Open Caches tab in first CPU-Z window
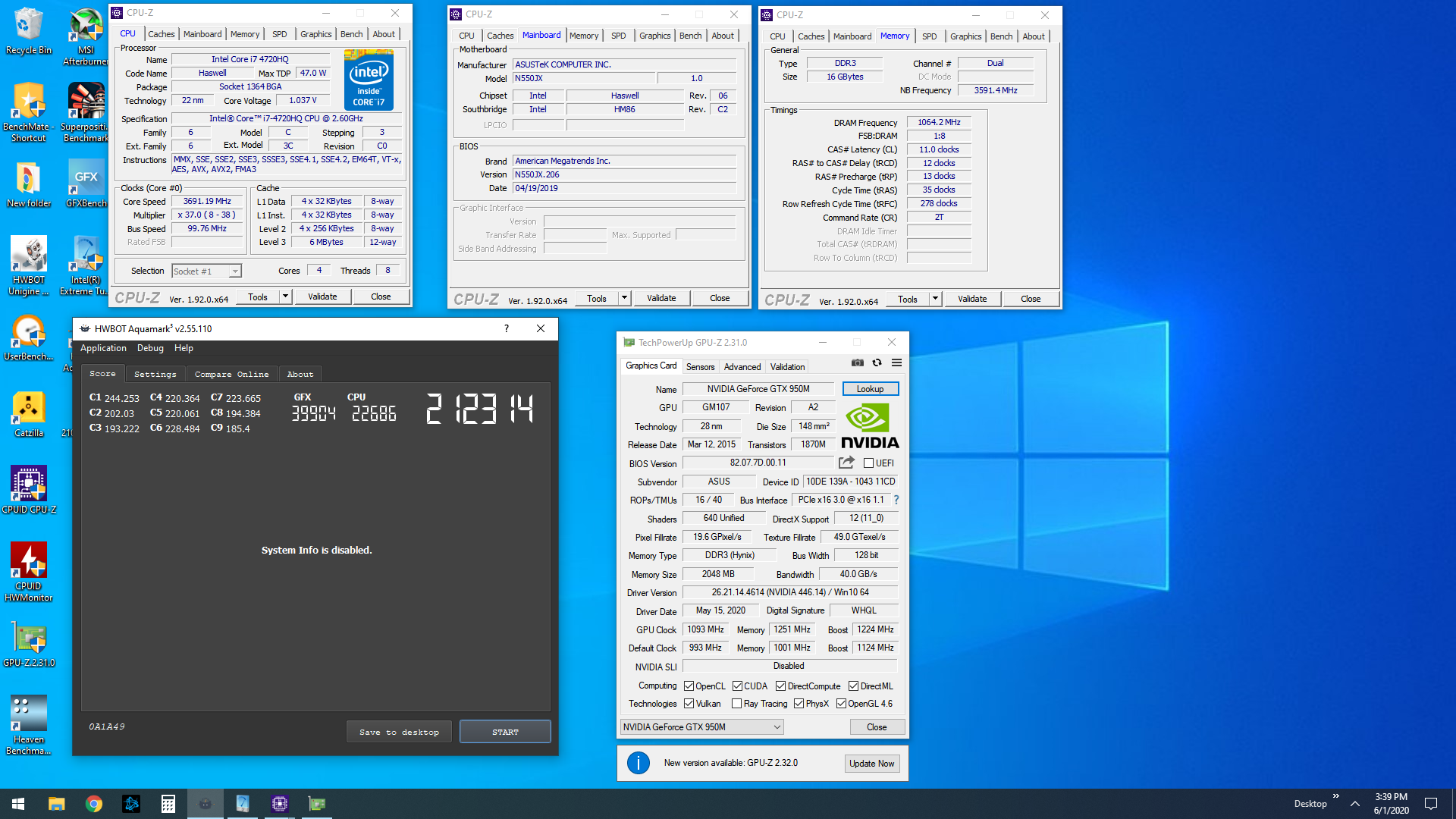 [161, 34]
